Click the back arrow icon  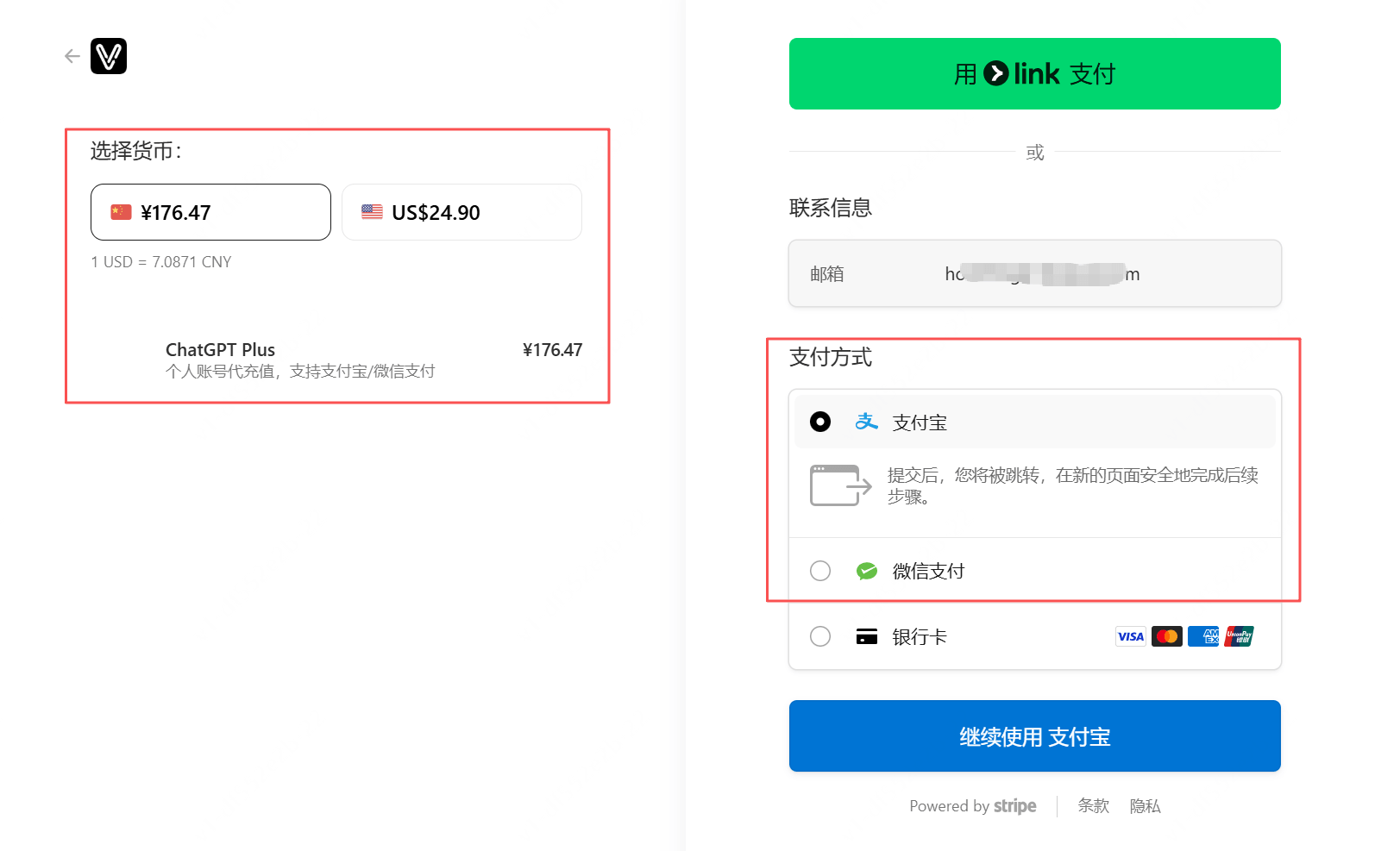coord(72,57)
